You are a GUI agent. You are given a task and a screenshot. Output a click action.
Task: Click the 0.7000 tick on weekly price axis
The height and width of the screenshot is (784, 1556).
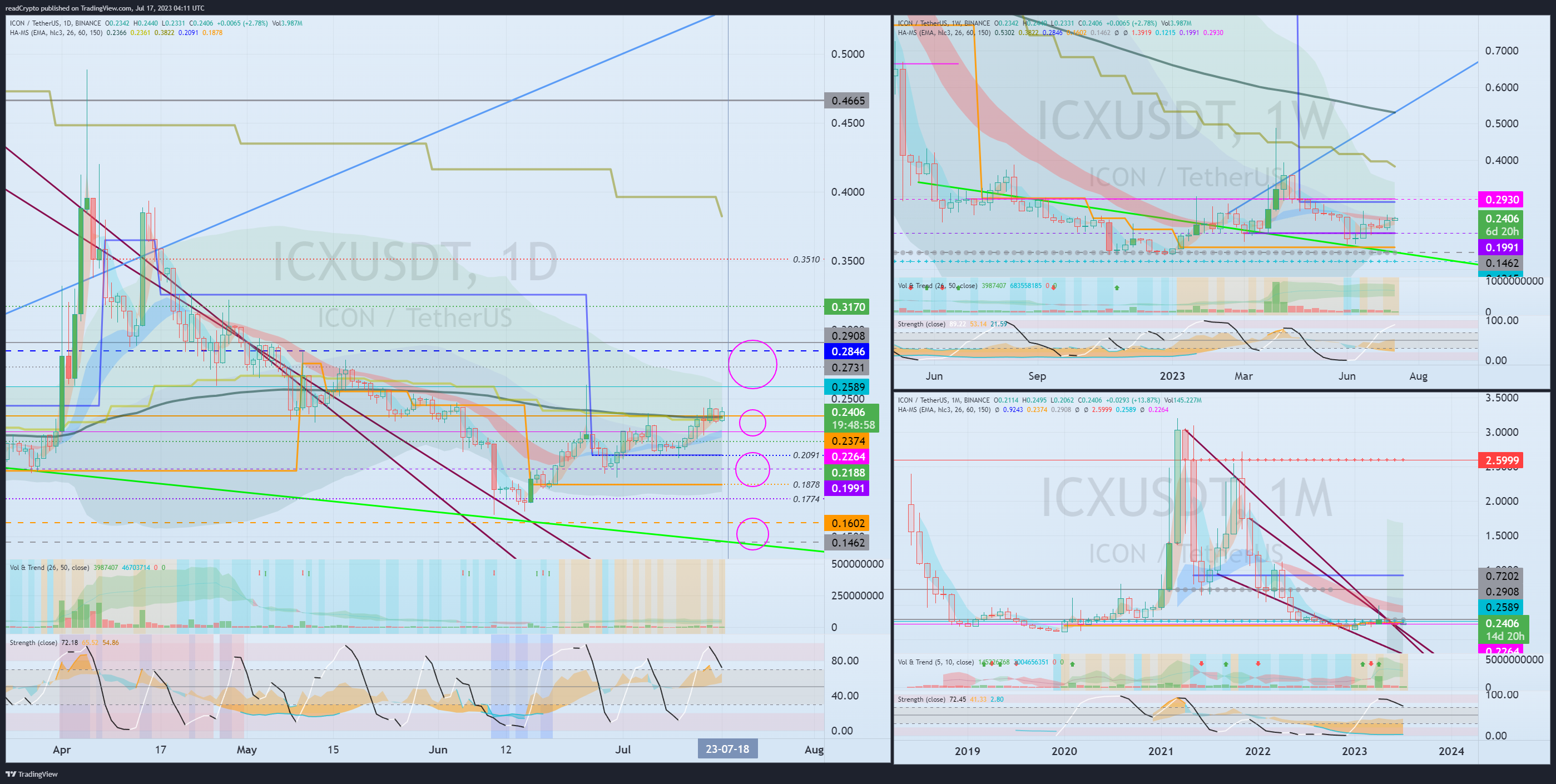[x=1502, y=51]
